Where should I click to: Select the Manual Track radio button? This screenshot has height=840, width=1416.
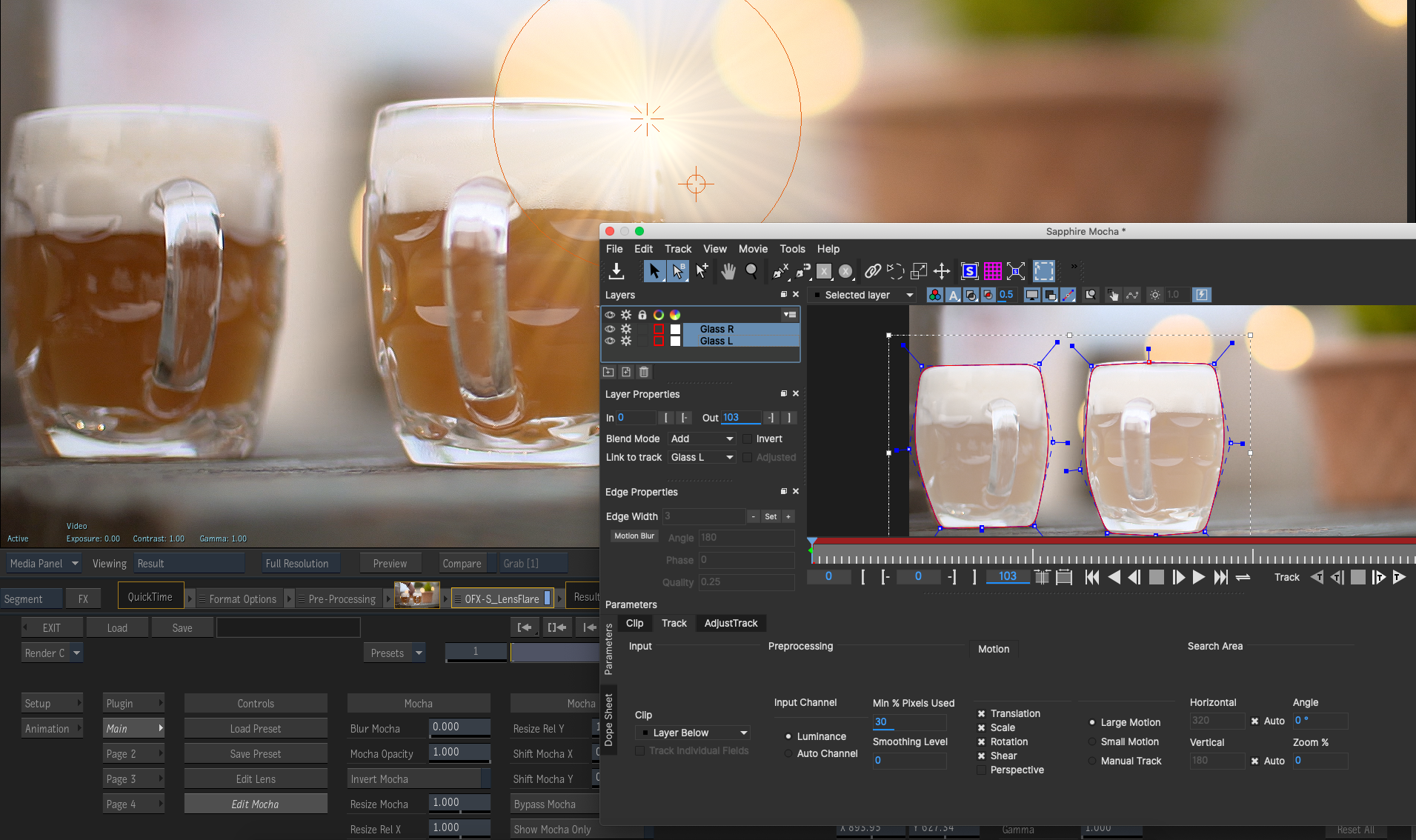pos(1092,761)
